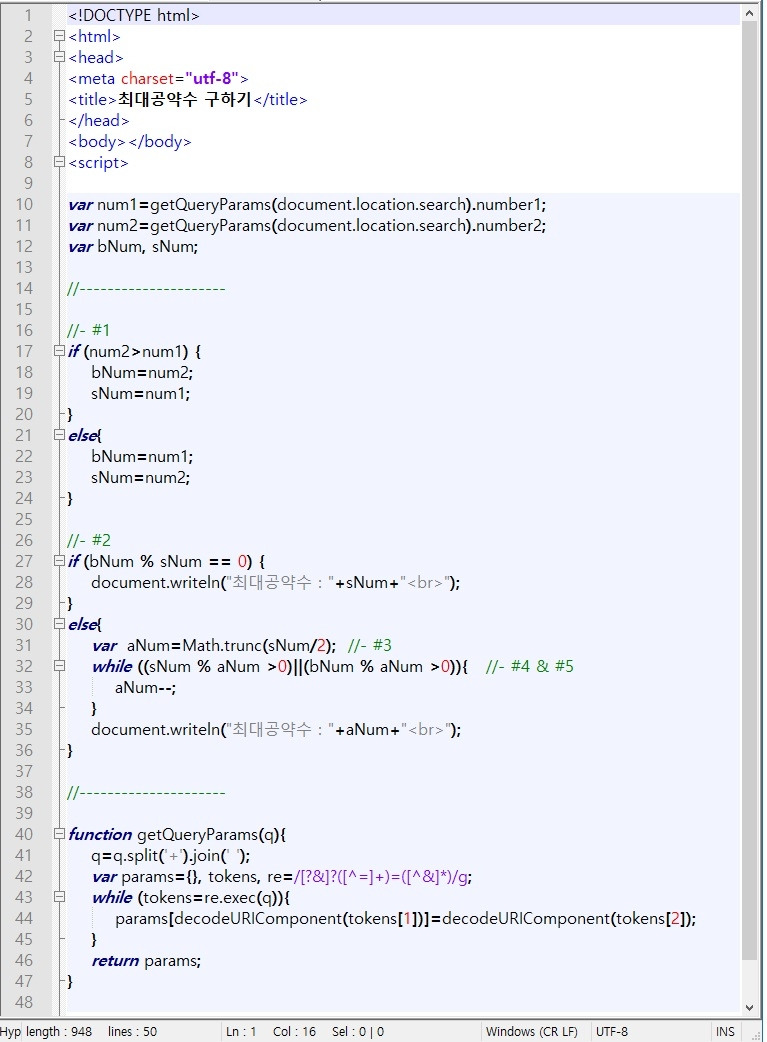Click the </head> closing tag
Screen dimensions: 767x1042
point(99,120)
